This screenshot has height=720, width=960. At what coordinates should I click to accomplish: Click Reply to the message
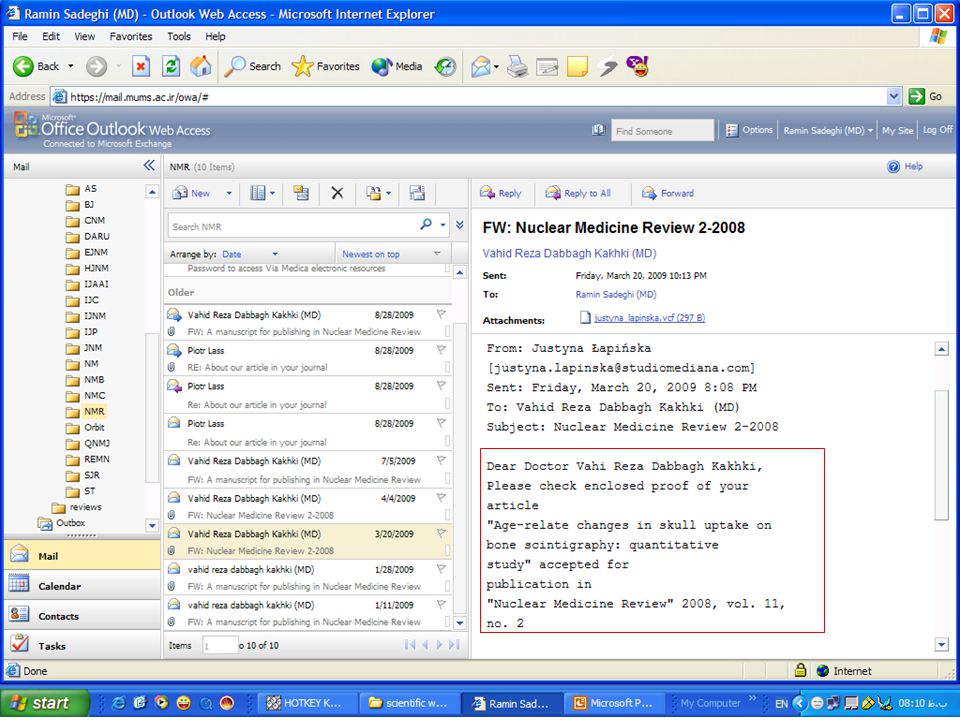coord(501,193)
